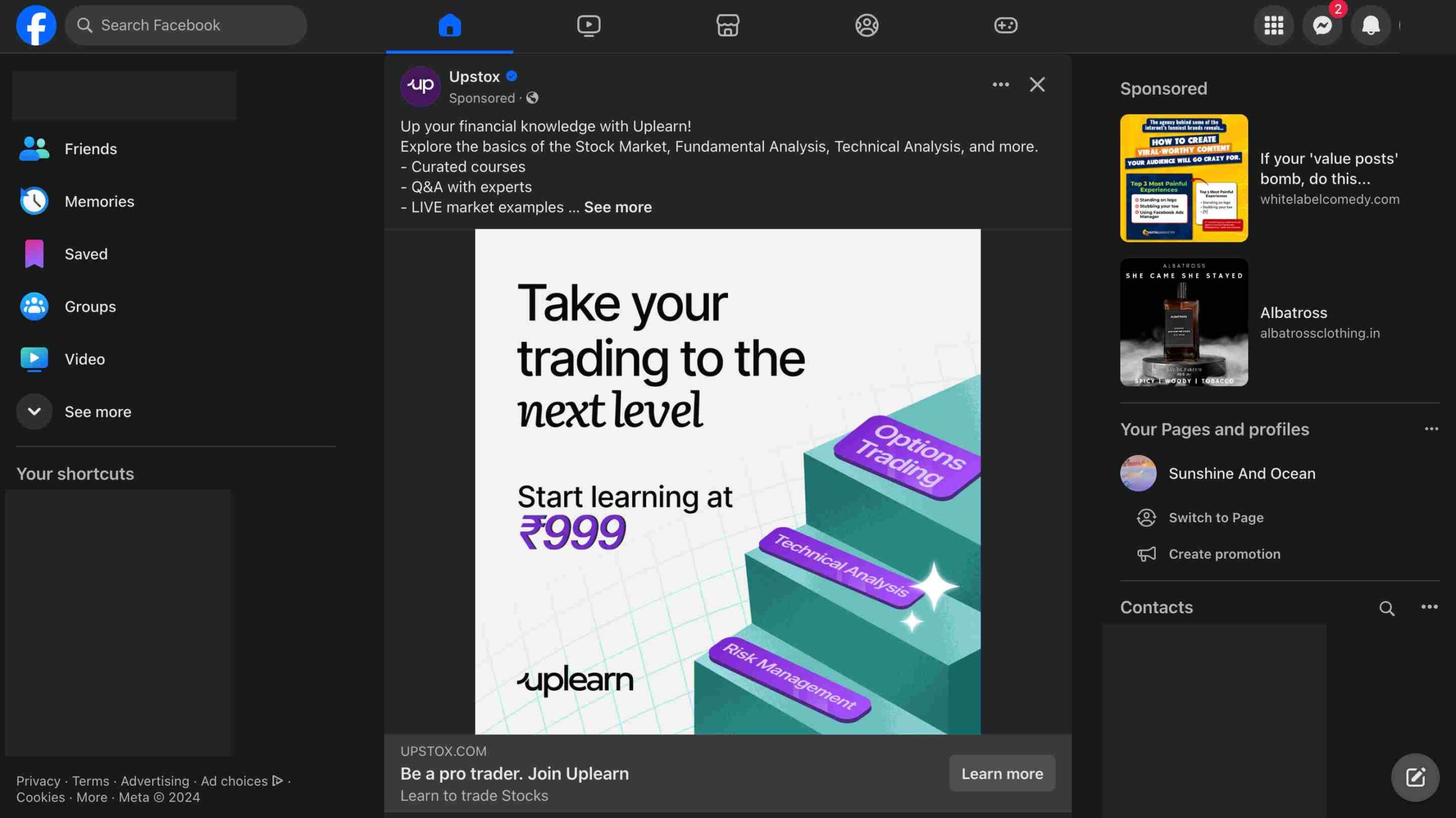Select the Marketplace icon
This screenshot has width=1456, height=818.
727,25
